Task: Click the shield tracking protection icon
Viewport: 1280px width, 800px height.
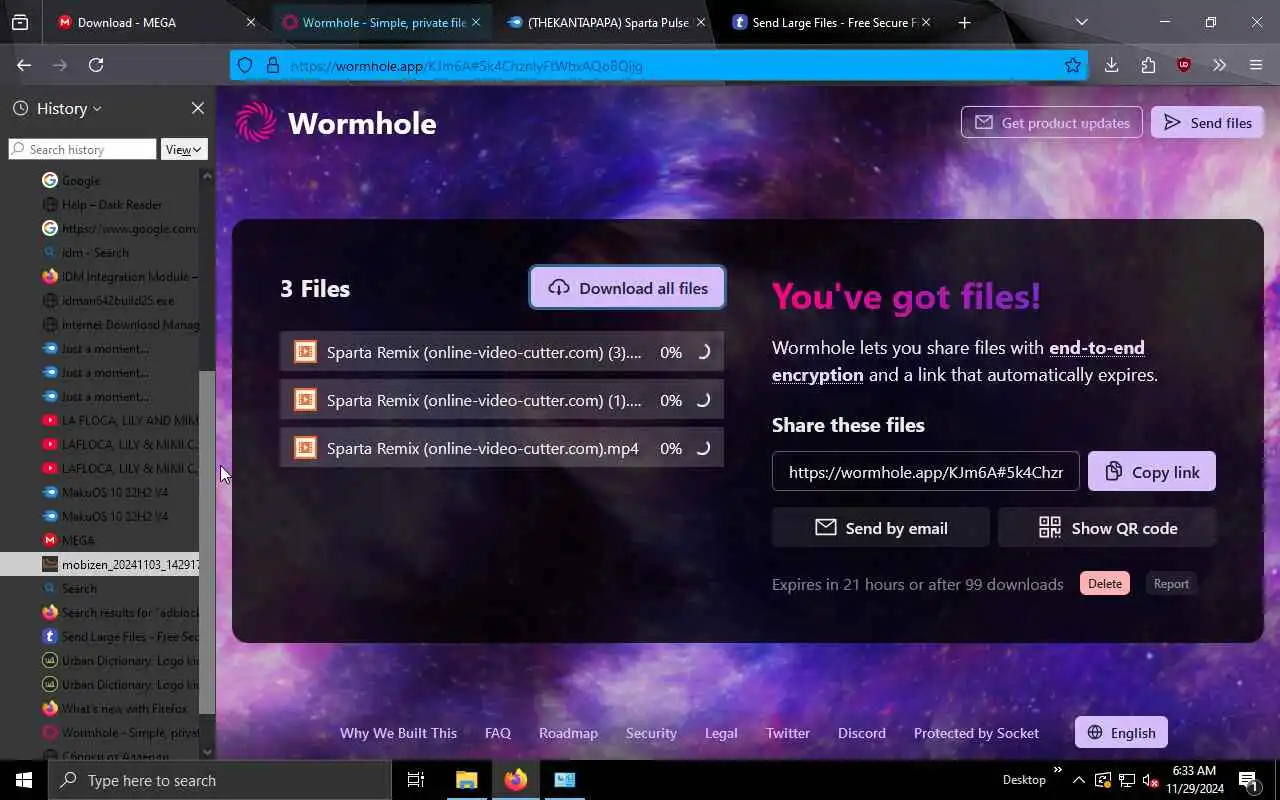Action: (245, 66)
